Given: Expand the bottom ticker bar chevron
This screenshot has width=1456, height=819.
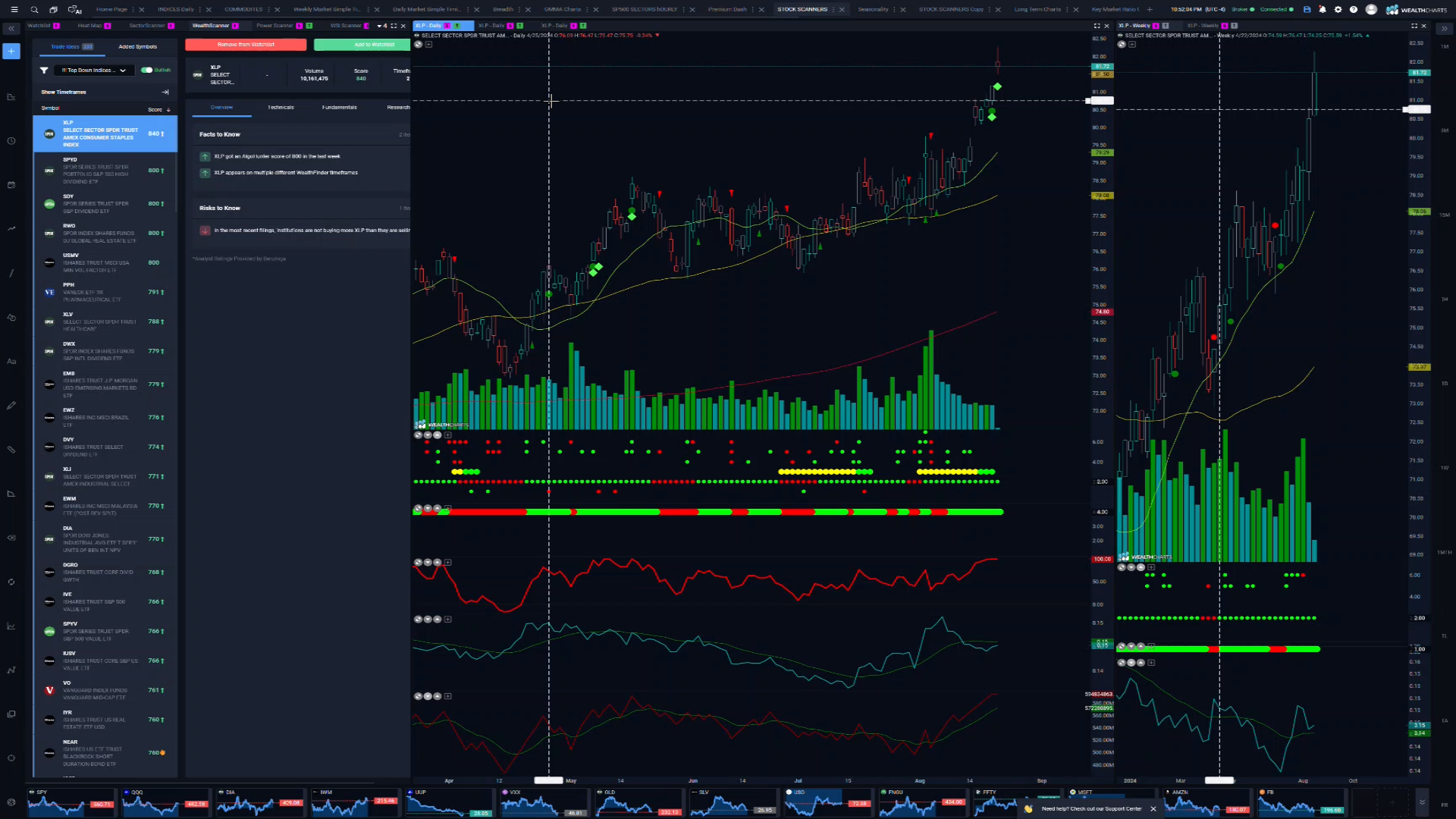Looking at the screenshot, I should (x=1423, y=802).
